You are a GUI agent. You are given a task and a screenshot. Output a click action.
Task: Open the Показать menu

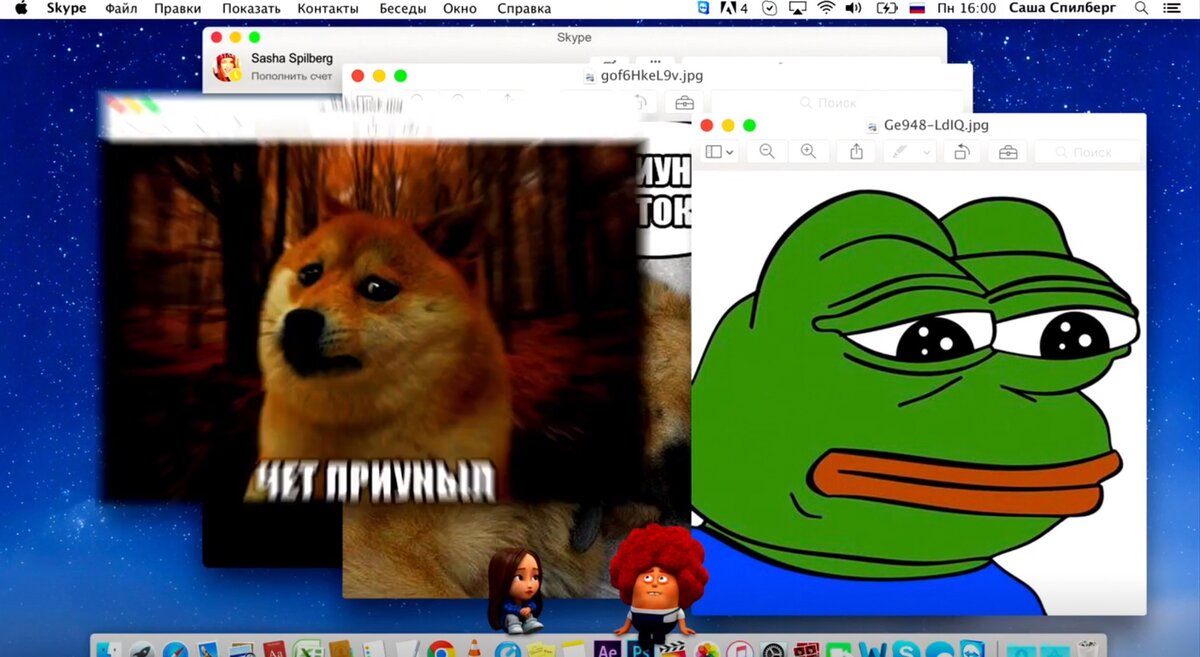tap(251, 8)
